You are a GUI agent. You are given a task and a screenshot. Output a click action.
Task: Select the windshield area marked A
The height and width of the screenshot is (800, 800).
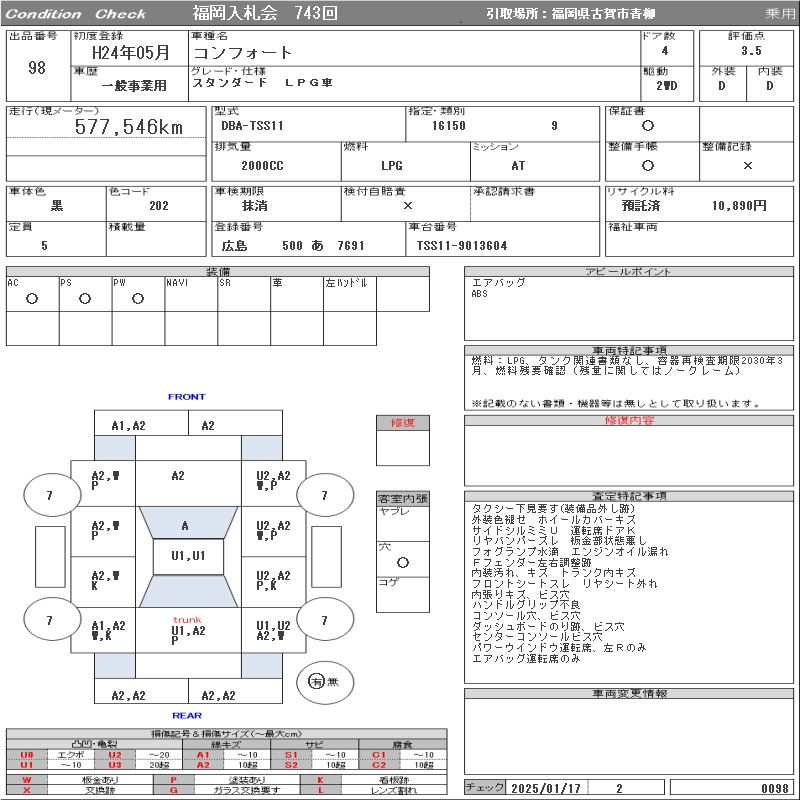[185, 525]
